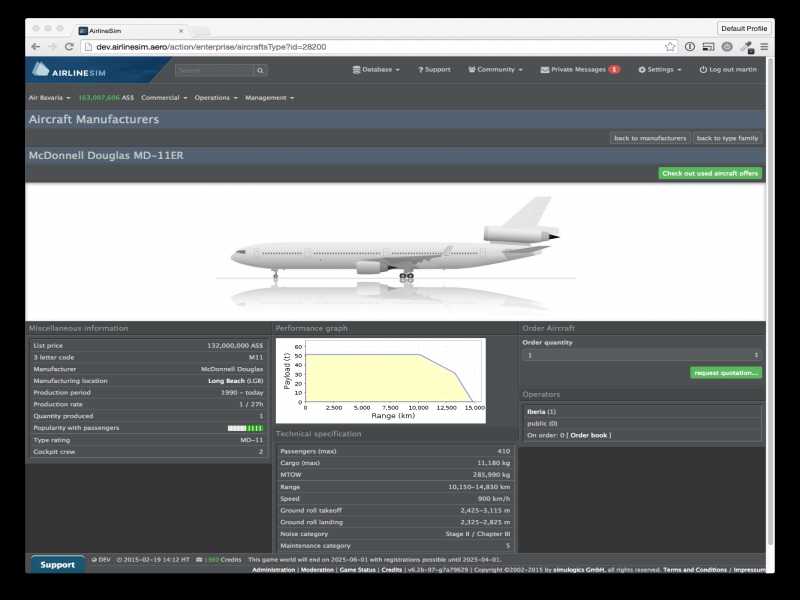Click the Default Profile button
800x600 pixels.
click(x=744, y=29)
